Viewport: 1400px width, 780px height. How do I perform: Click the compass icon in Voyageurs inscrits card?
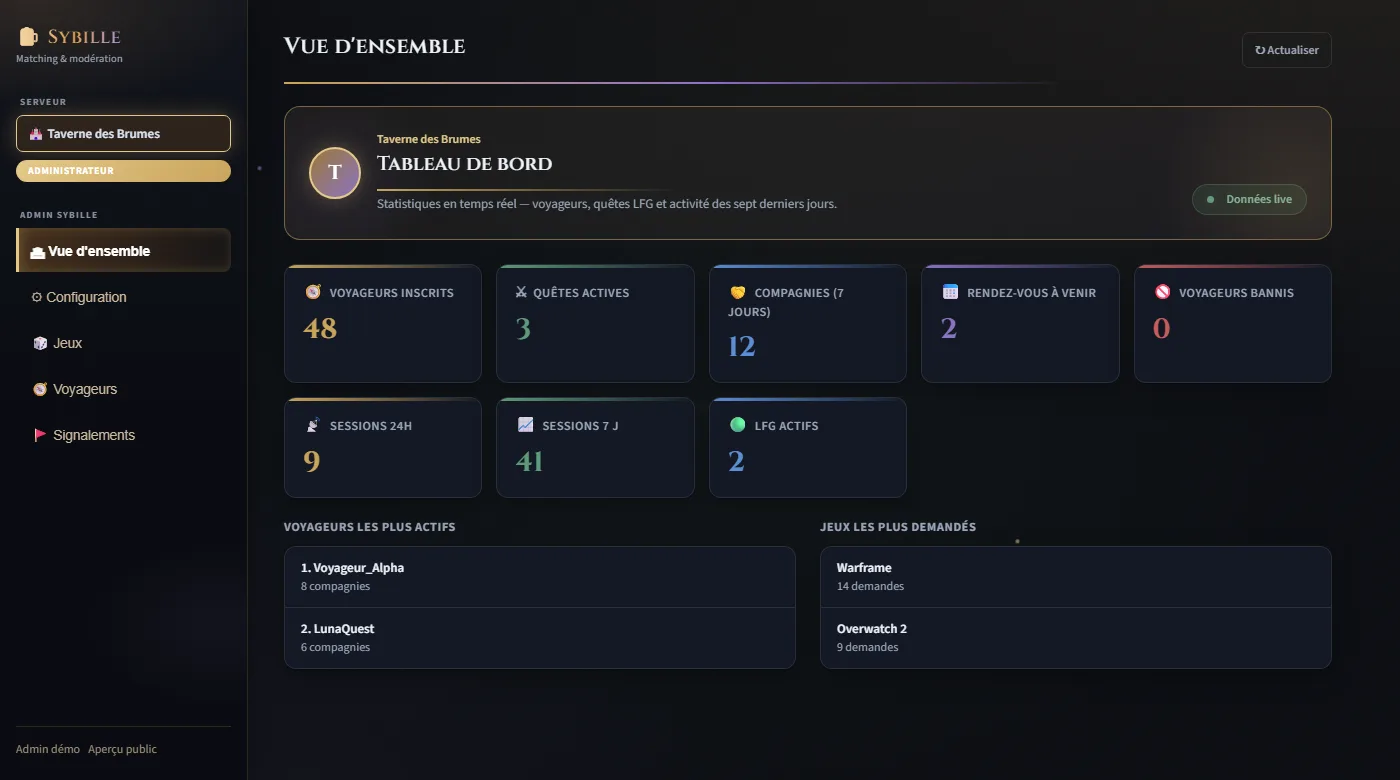(x=313, y=293)
